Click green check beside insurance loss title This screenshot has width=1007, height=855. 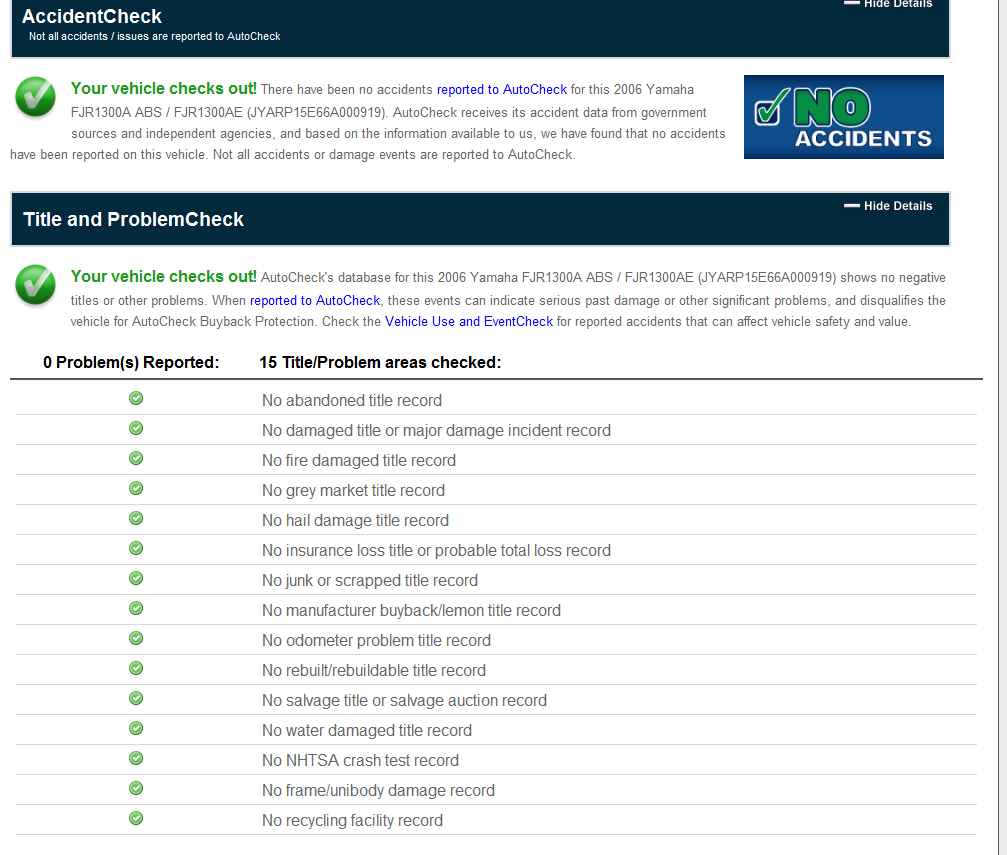pyautogui.click(x=136, y=548)
